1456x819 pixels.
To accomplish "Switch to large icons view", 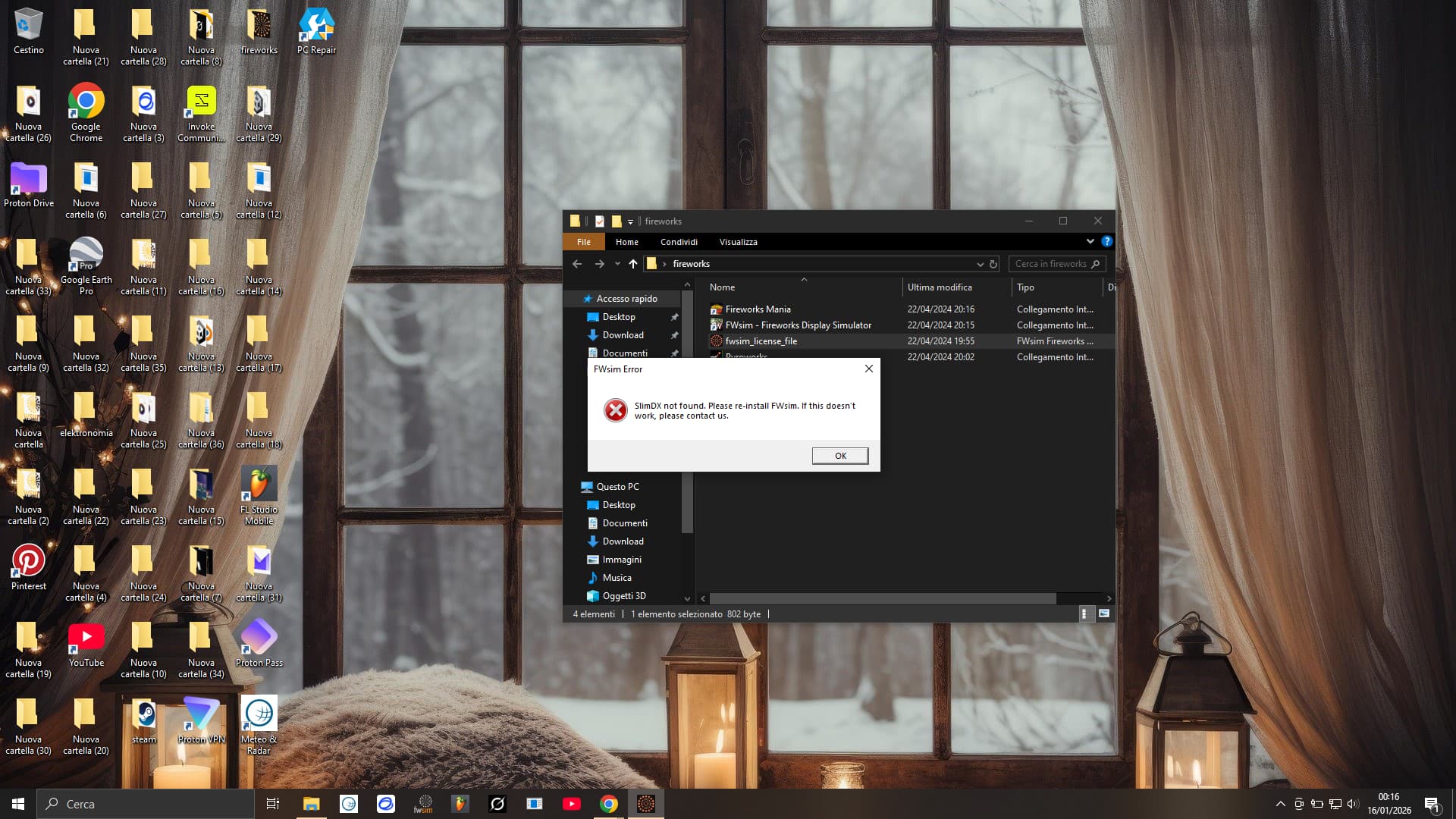I will pyautogui.click(x=1104, y=614).
